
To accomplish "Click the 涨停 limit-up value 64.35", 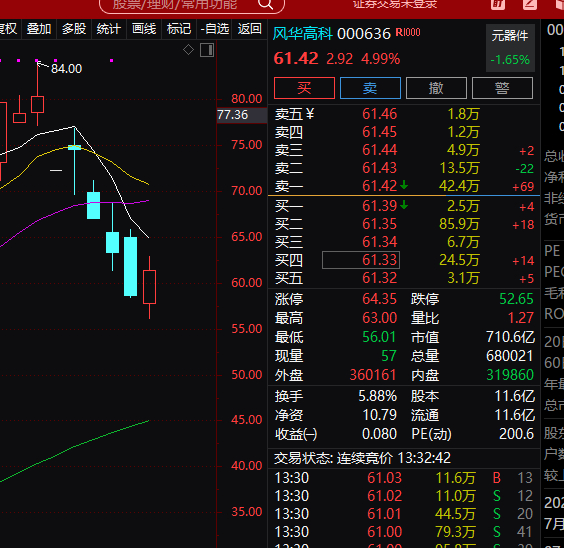I will 379,299.
